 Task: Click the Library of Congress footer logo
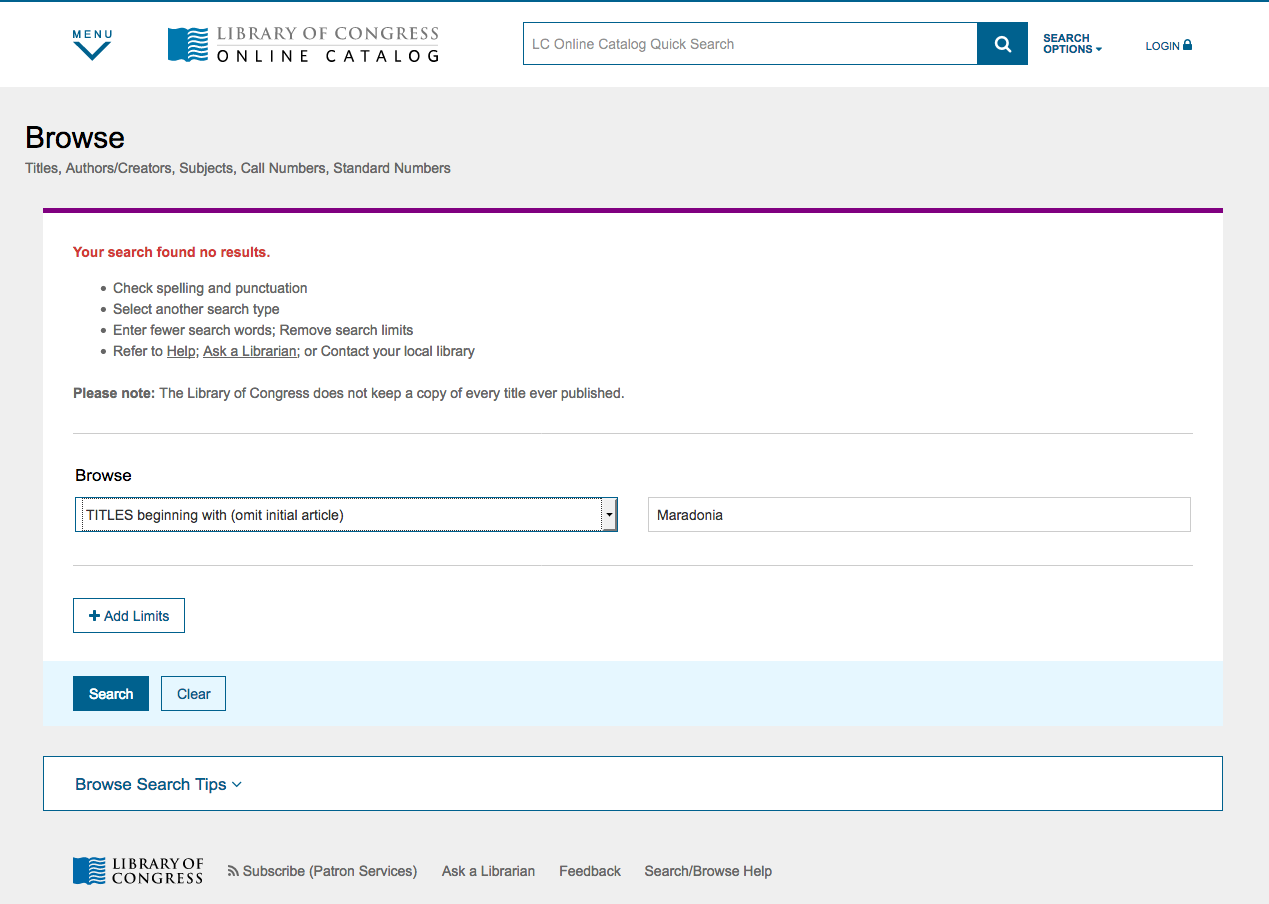coord(138,871)
